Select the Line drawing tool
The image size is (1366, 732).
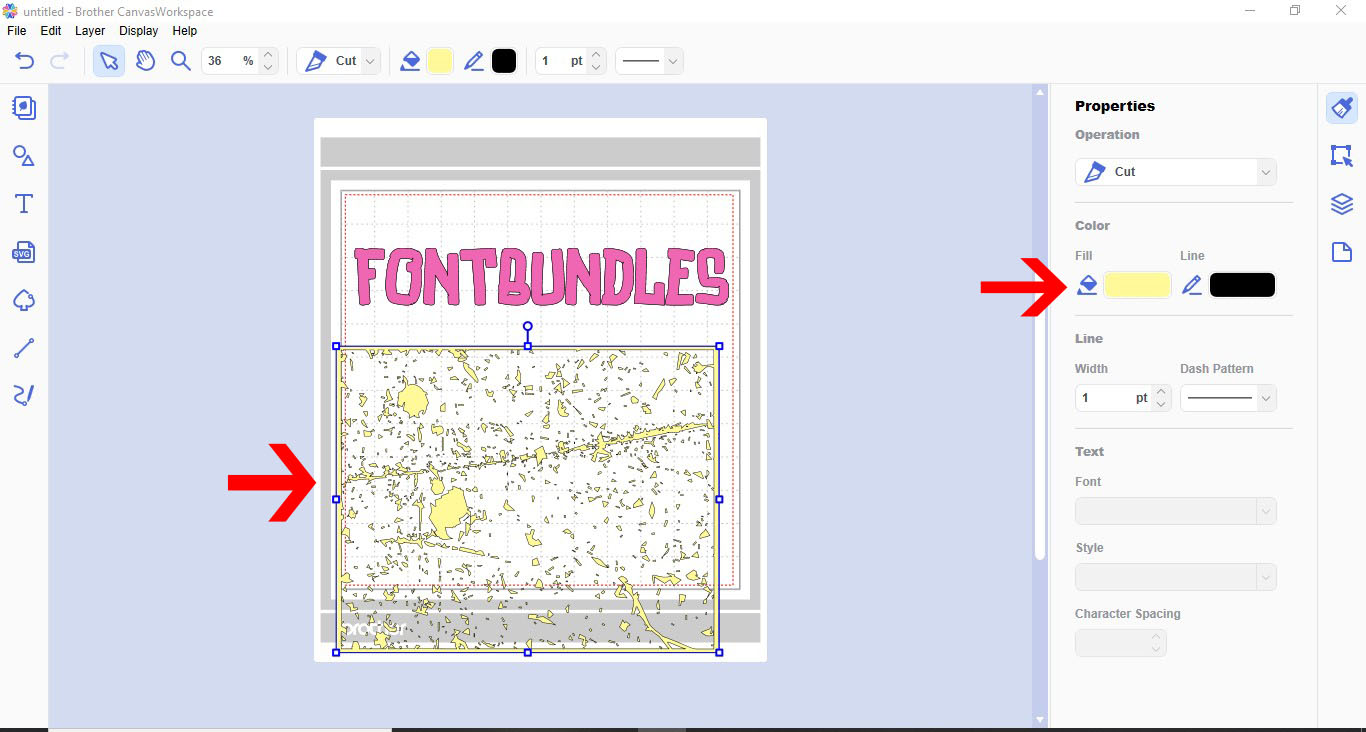point(24,348)
